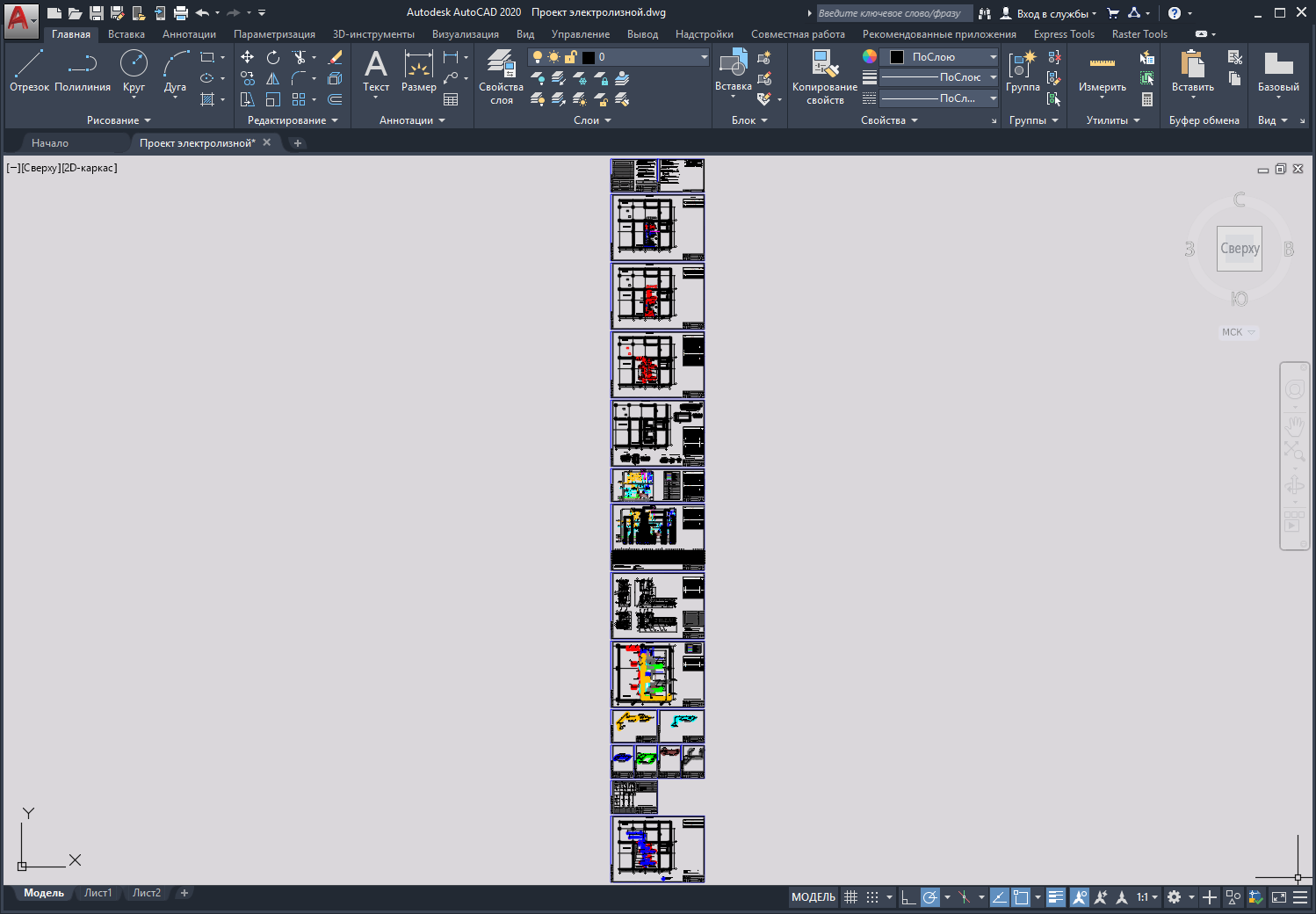Click the table tool icon in Аннотации
This screenshot has height=914, width=1316.
pos(451,99)
